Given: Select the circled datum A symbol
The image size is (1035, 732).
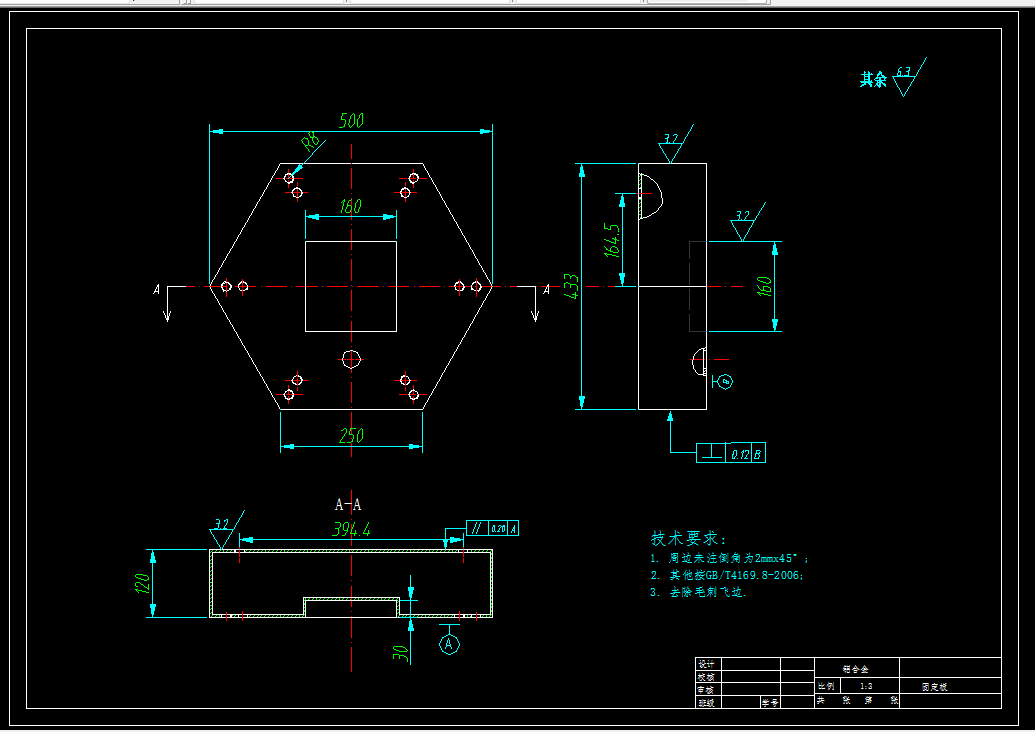Looking at the screenshot, I should click(x=450, y=644).
